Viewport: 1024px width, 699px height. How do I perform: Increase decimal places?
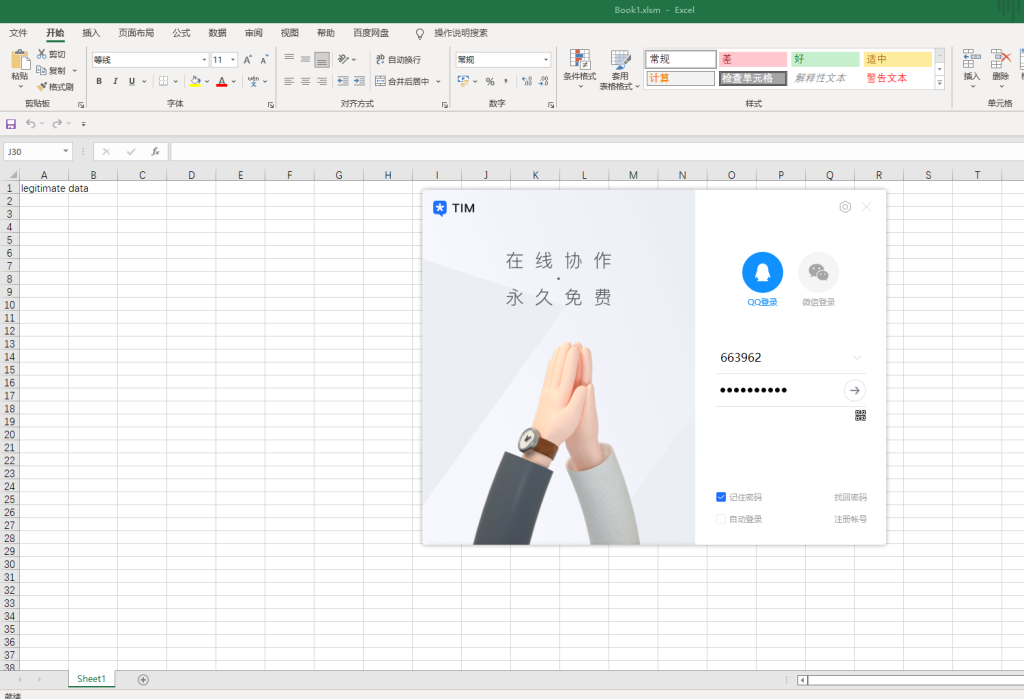527,81
